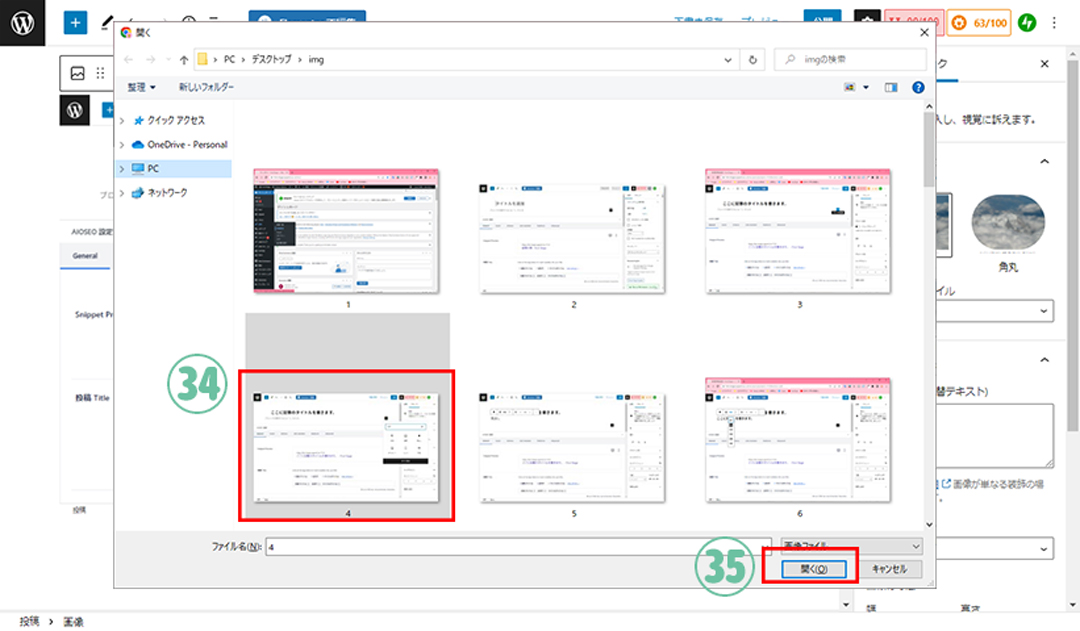Click the WordPress logo in top-left corner
This screenshot has width=1080, height=631.
click(22, 22)
